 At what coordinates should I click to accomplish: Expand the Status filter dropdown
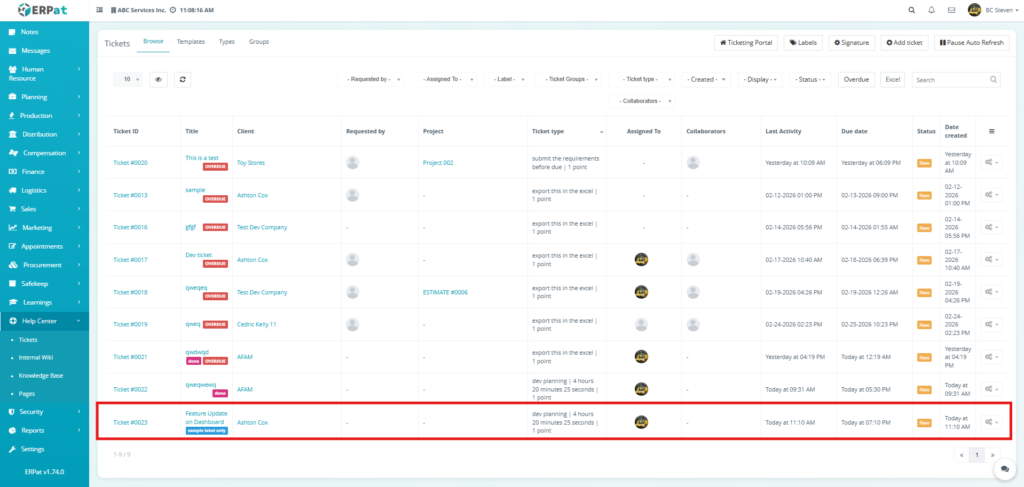(x=810, y=79)
